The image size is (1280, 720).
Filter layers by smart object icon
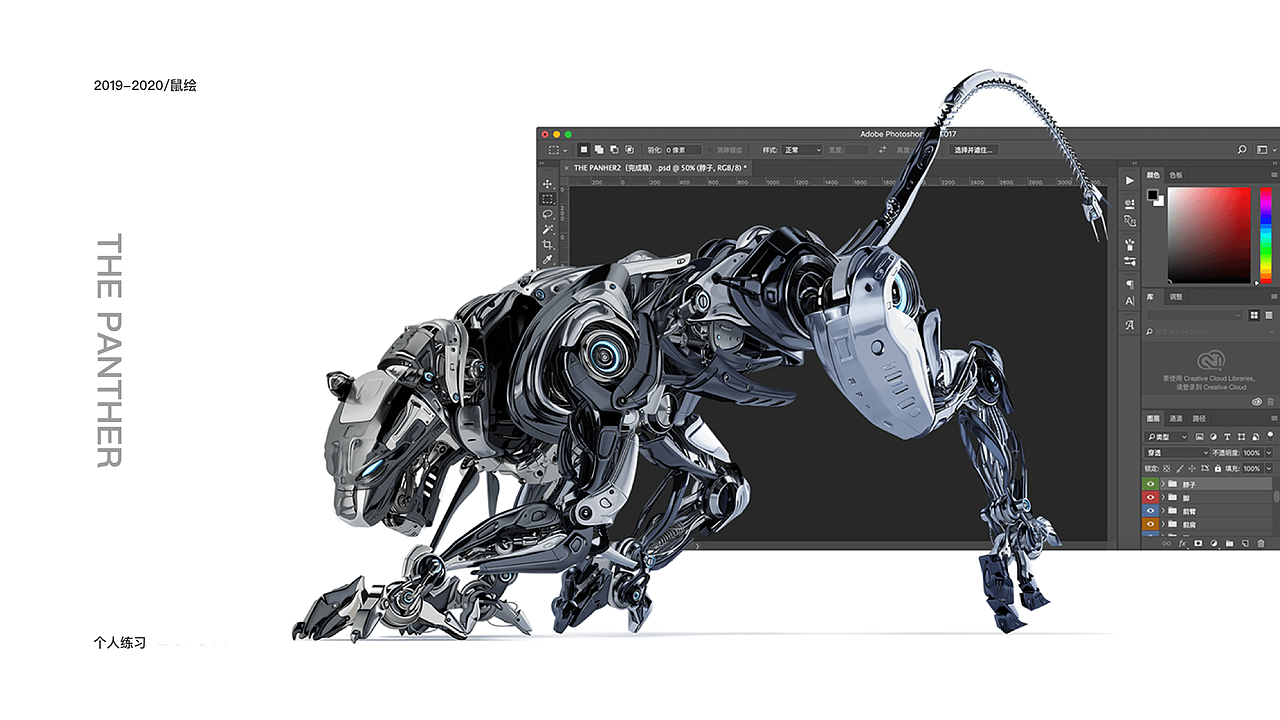click(x=1255, y=437)
